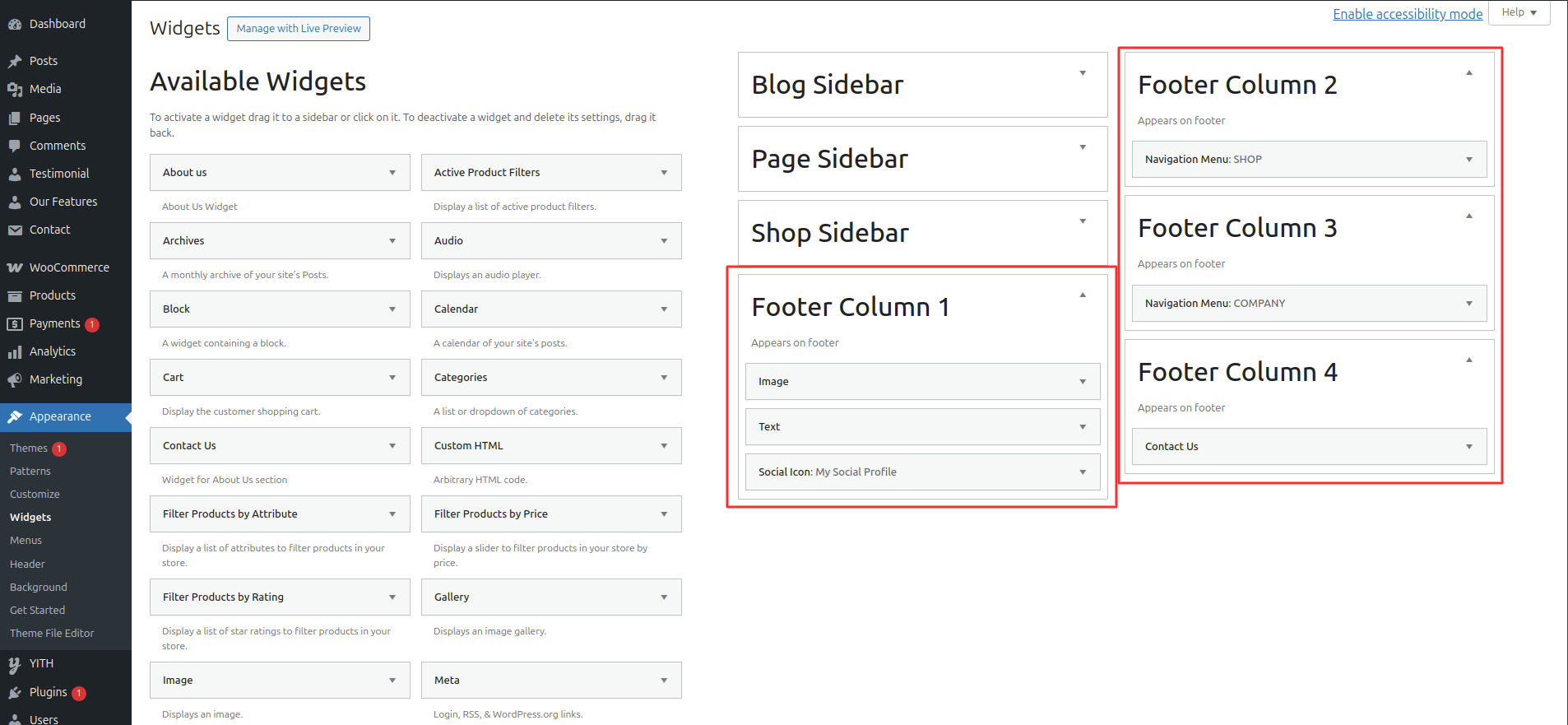
Task: Select the Posts pushpin icon
Action: pos(16,60)
